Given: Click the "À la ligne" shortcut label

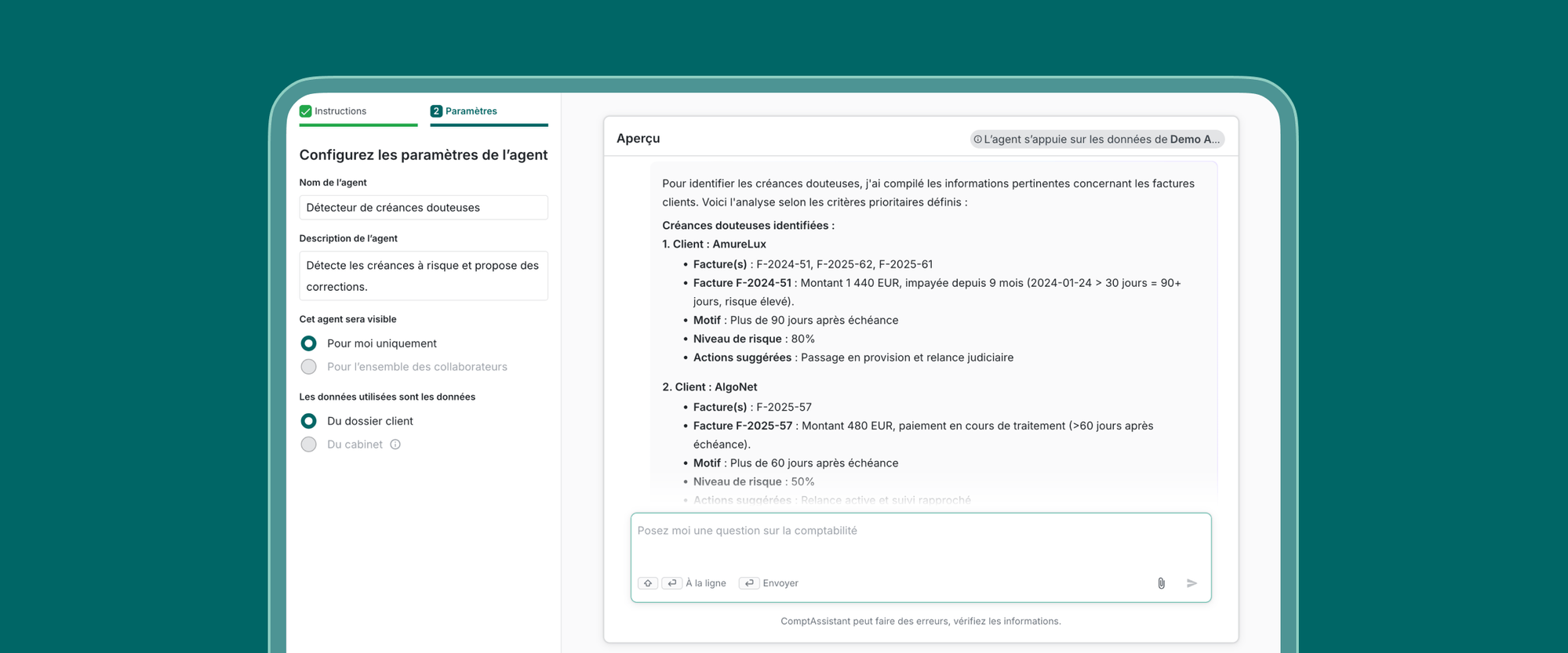Looking at the screenshot, I should 705,583.
